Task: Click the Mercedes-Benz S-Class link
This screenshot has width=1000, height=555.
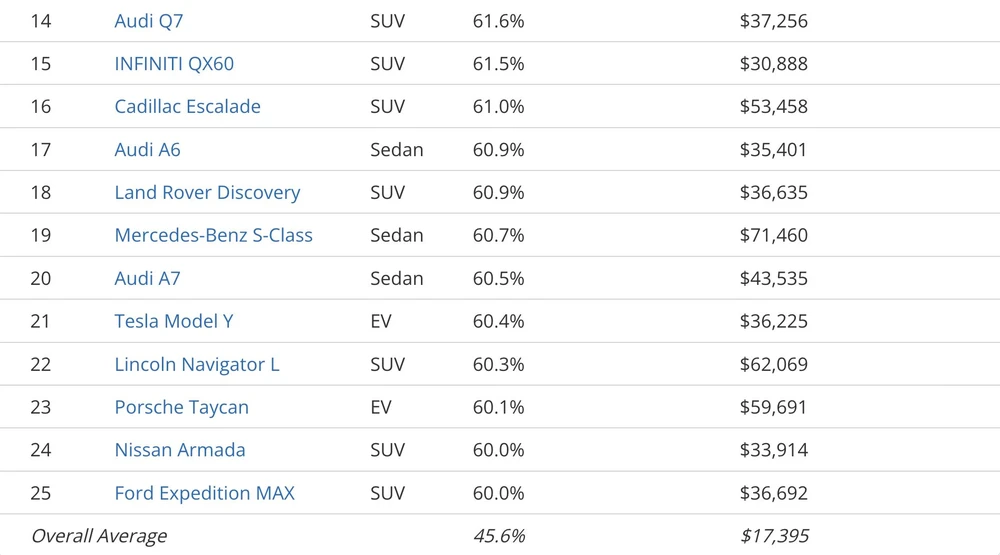Action: click(x=213, y=236)
